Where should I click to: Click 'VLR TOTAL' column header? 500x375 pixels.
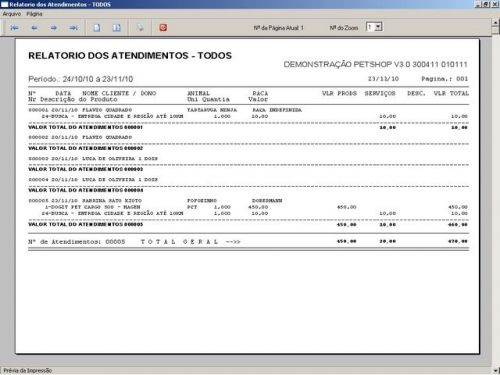click(451, 93)
